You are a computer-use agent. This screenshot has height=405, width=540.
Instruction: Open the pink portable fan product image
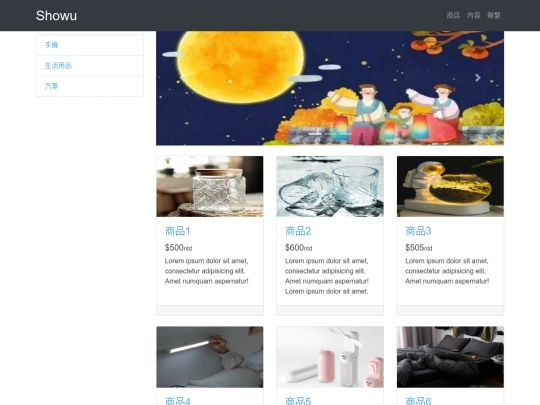330,357
